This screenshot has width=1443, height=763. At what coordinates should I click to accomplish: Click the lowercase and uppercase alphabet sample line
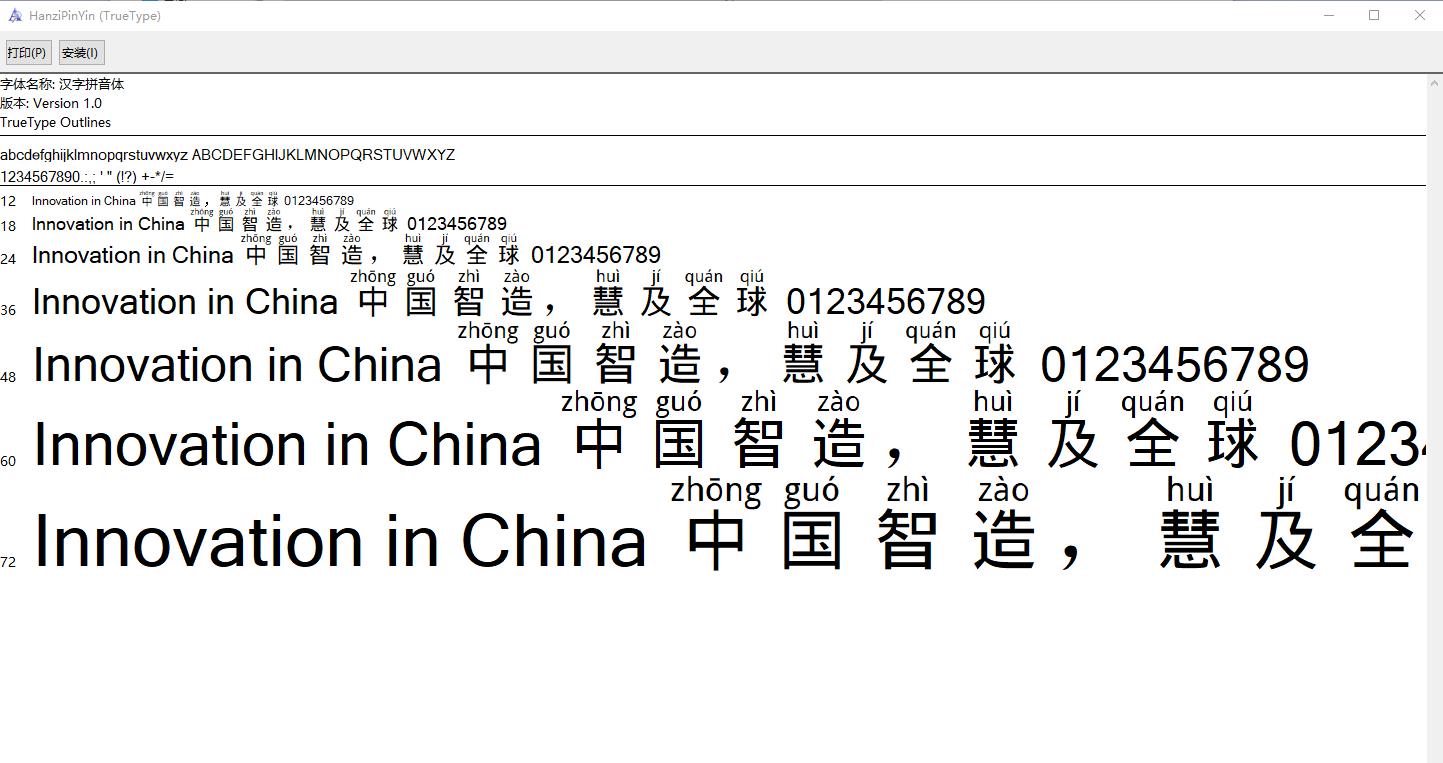point(228,155)
